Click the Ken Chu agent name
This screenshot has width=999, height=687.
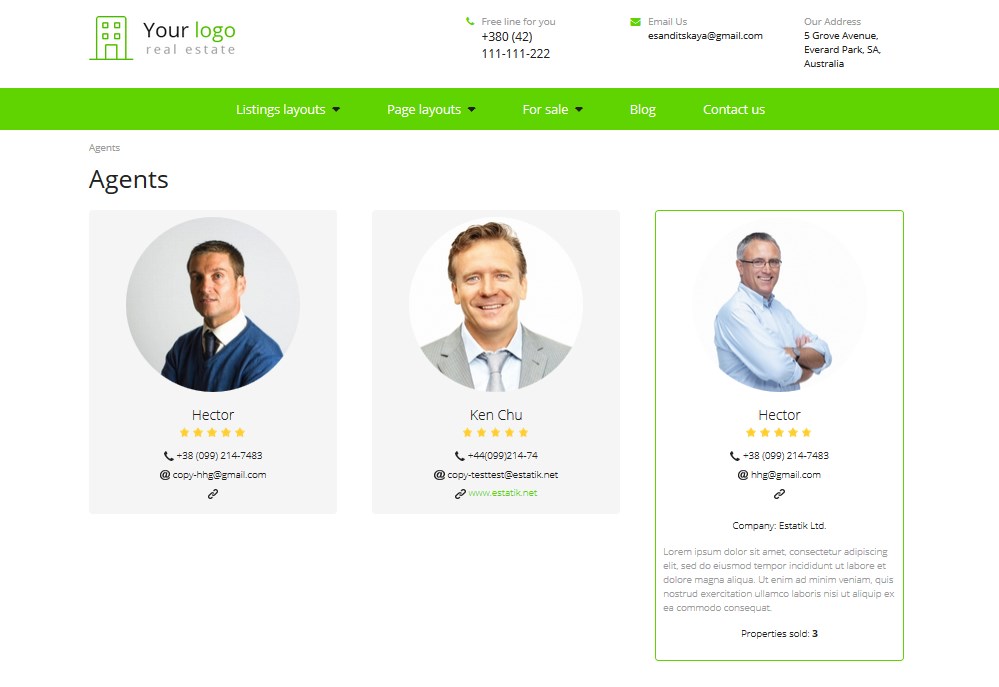[496, 415]
